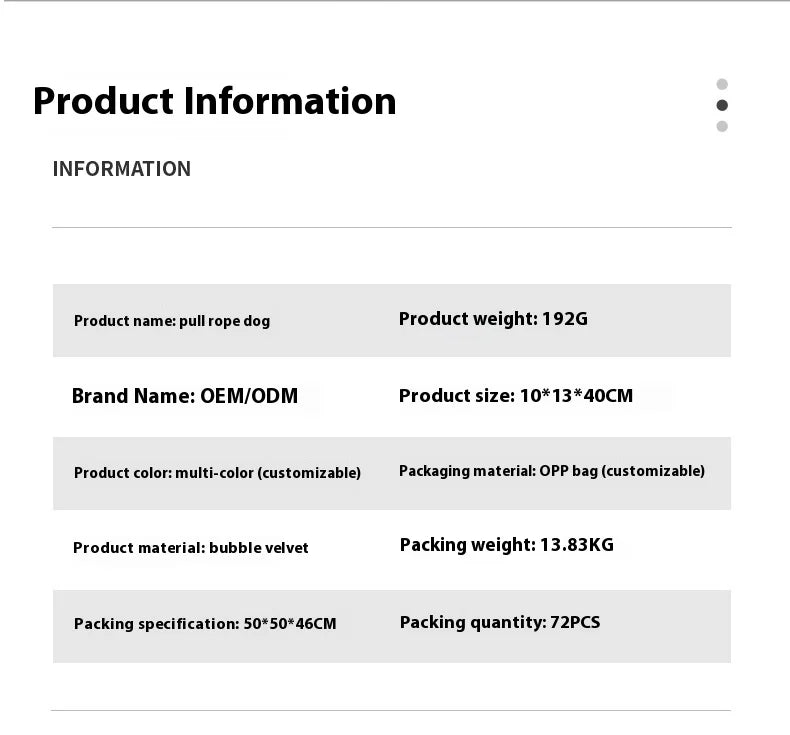Screen dimensions: 790x735
Task: Click the 'Brand Name:' label
Action: [x=133, y=396]
